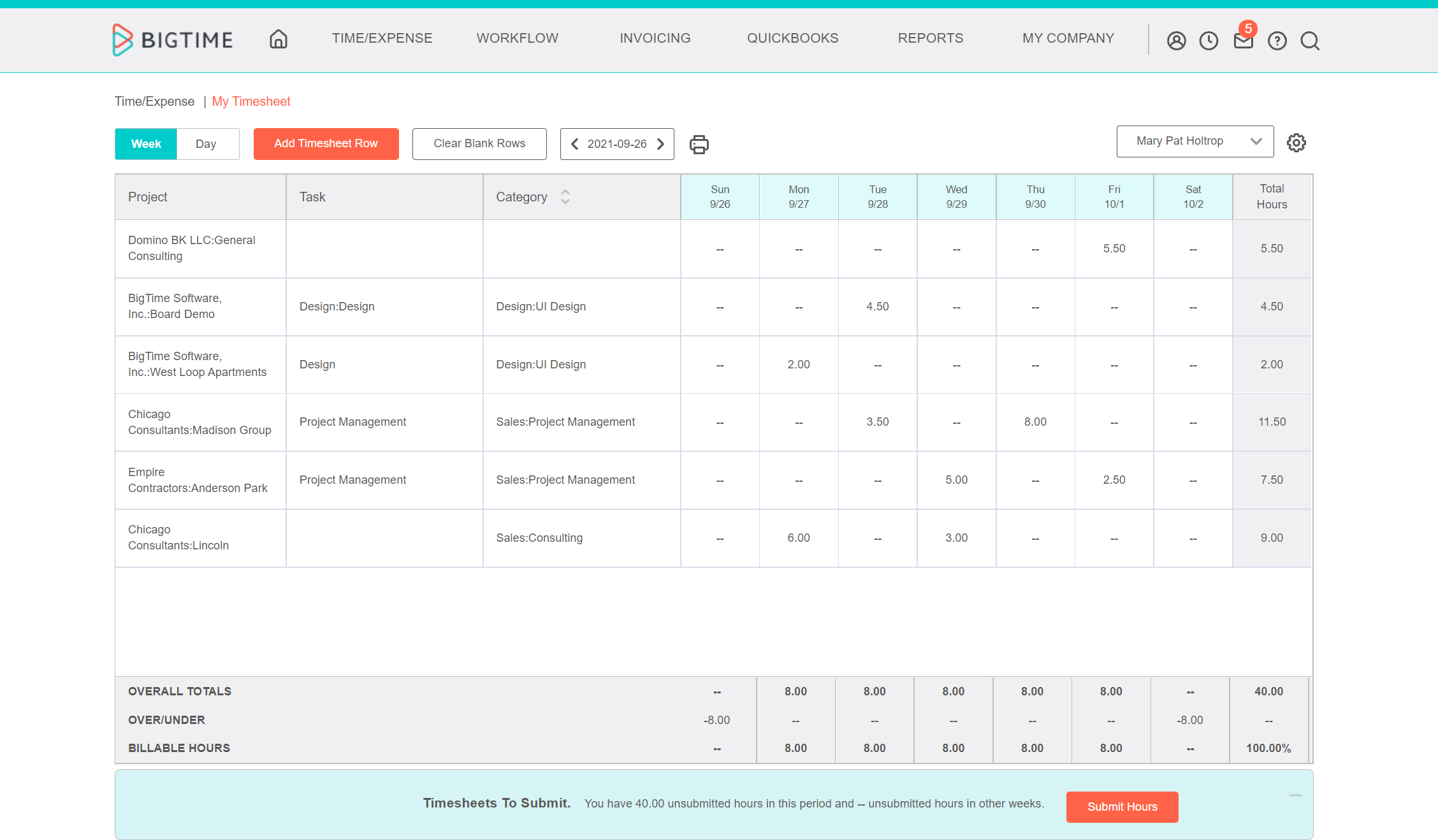The width and height of the screenshot is (1438, 840).
Task: Edit the 6.00 Monday cell for Lincoln
Action: tap(799, 538)
